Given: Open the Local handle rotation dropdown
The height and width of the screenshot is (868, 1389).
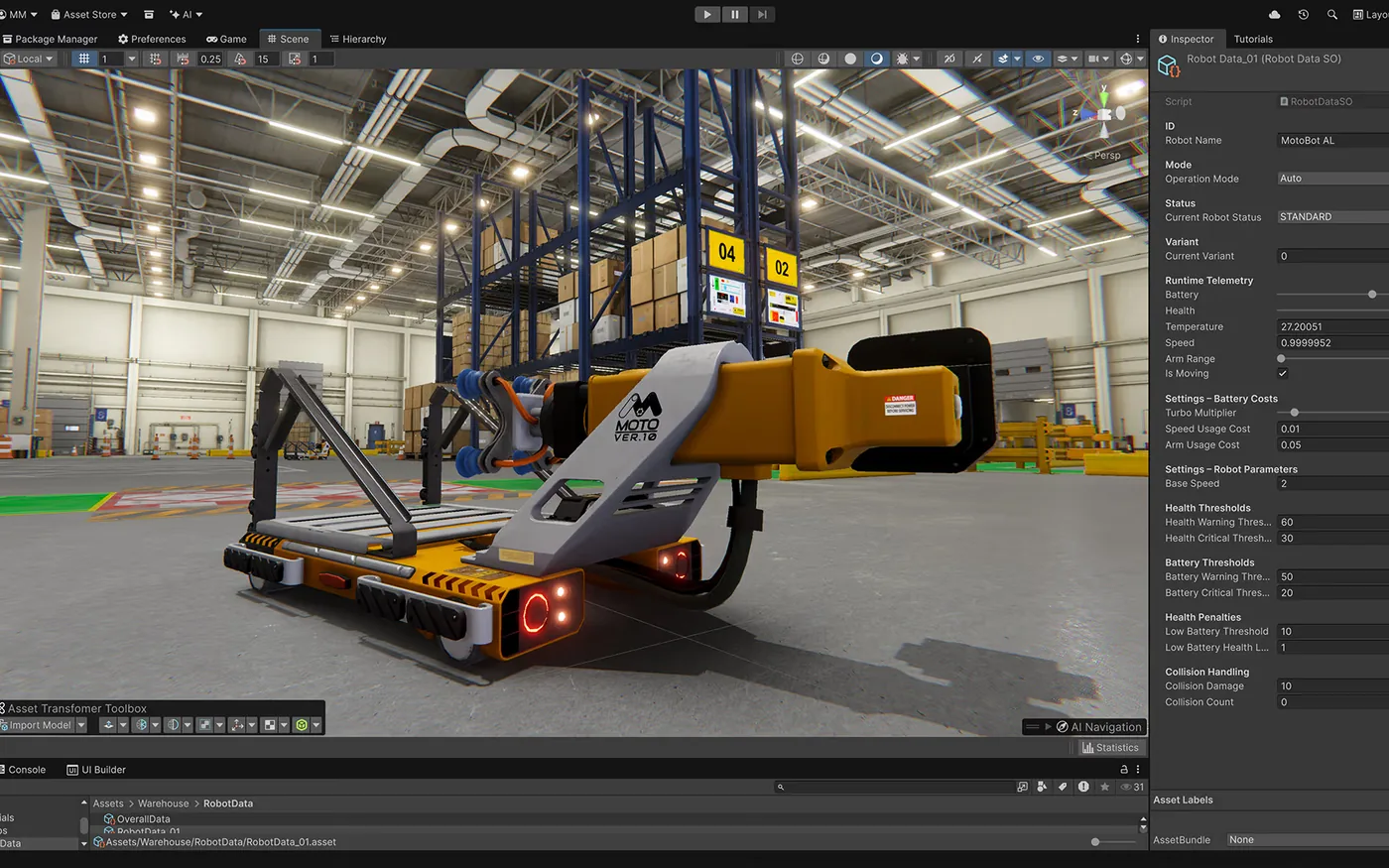Looking at the screenshot, I should click(x=28, y=59).
